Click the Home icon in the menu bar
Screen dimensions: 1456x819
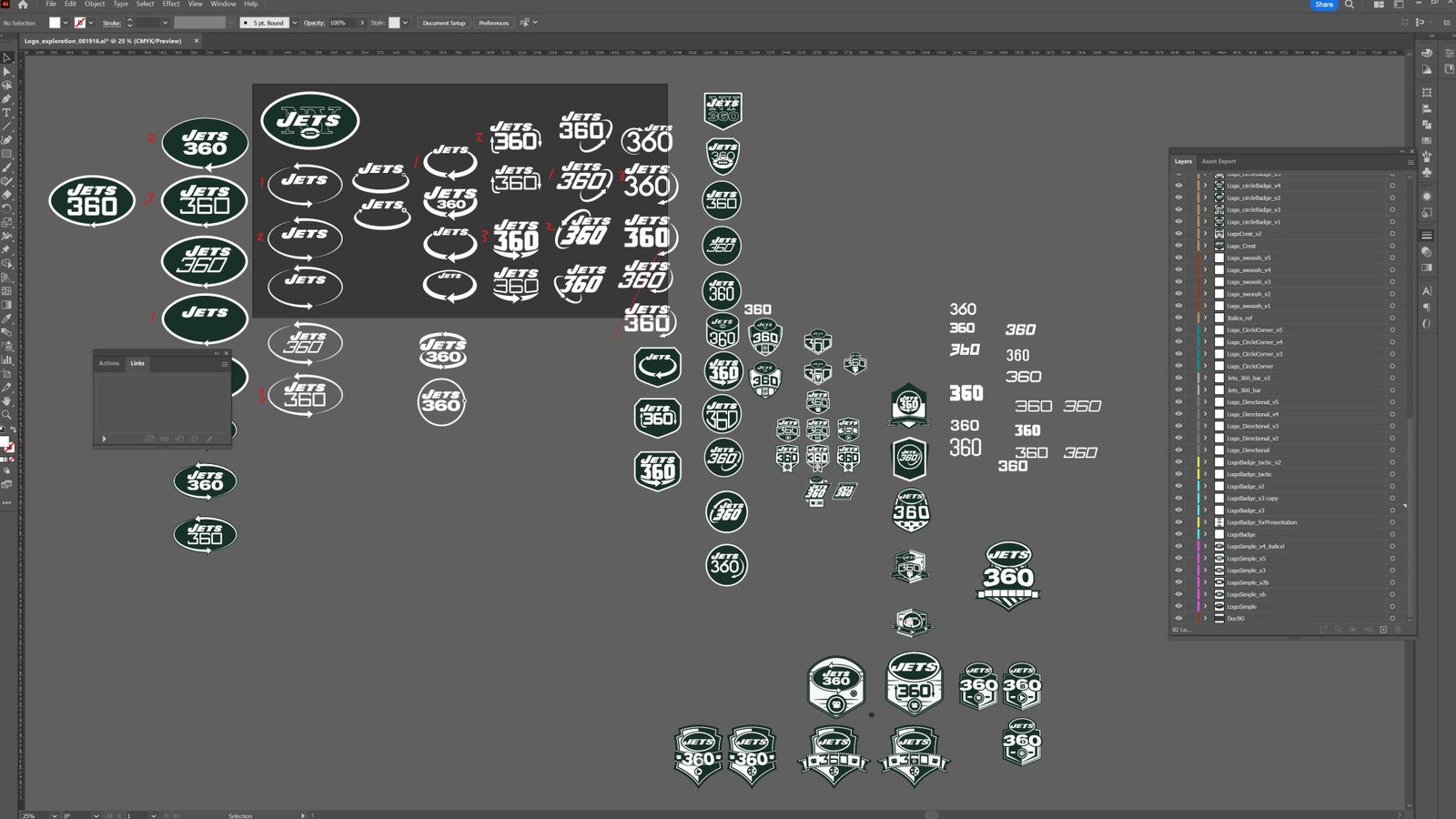(x=23, y=5)
